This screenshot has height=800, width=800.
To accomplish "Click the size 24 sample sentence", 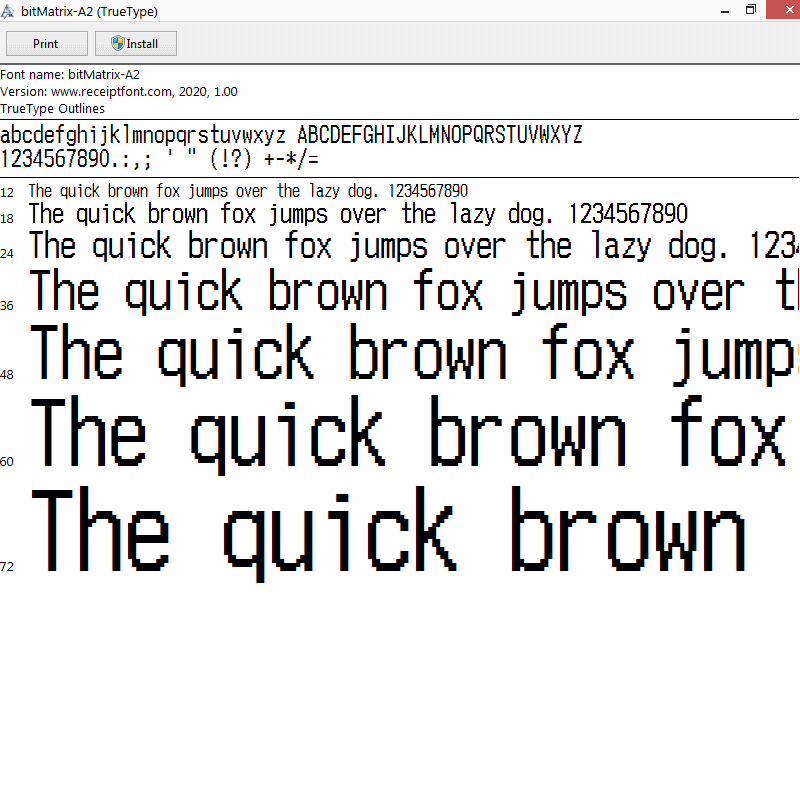I will coord(414,246).
